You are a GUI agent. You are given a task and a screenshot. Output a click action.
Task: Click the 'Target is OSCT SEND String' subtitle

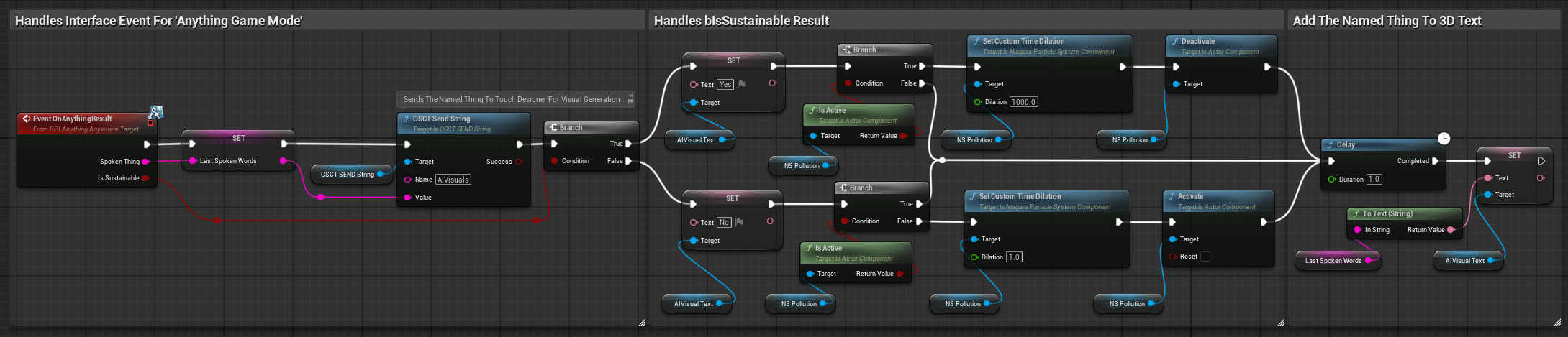[452, 129]
